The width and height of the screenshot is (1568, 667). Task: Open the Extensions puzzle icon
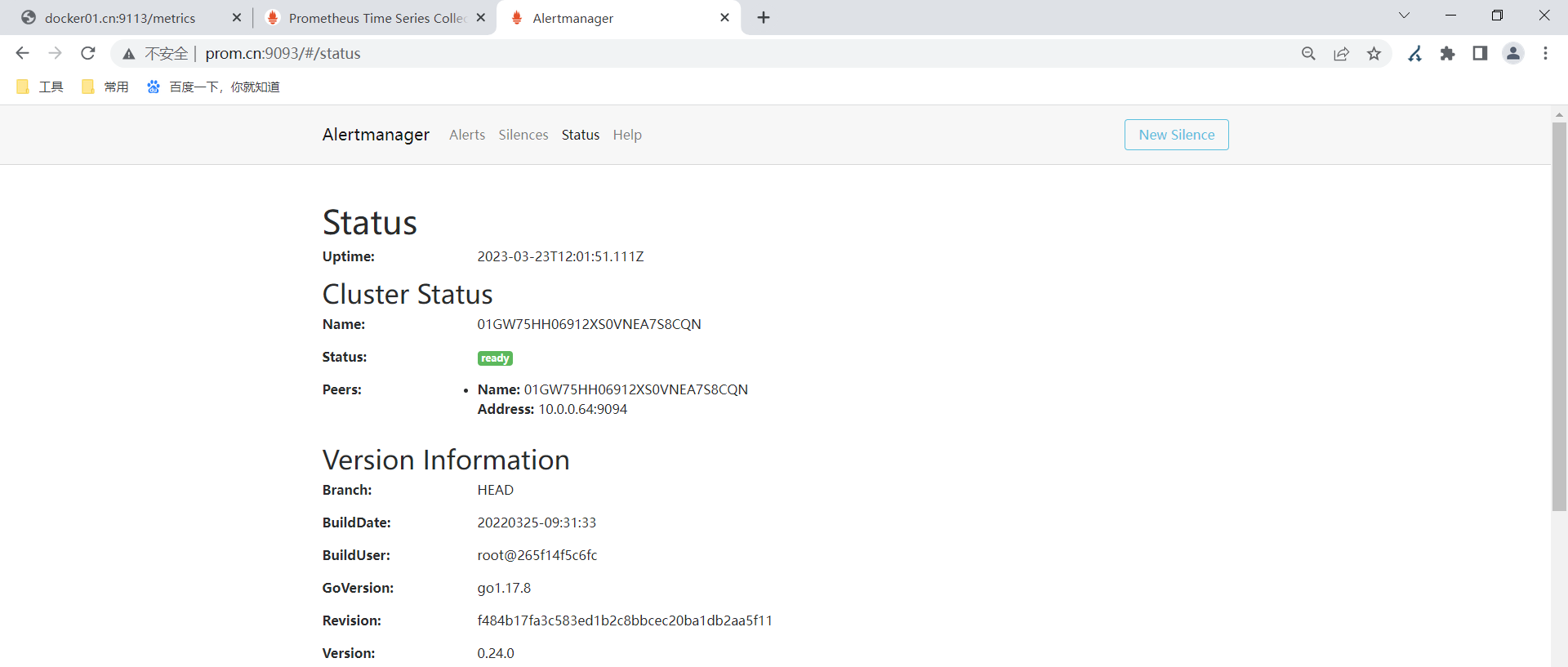1447,54
